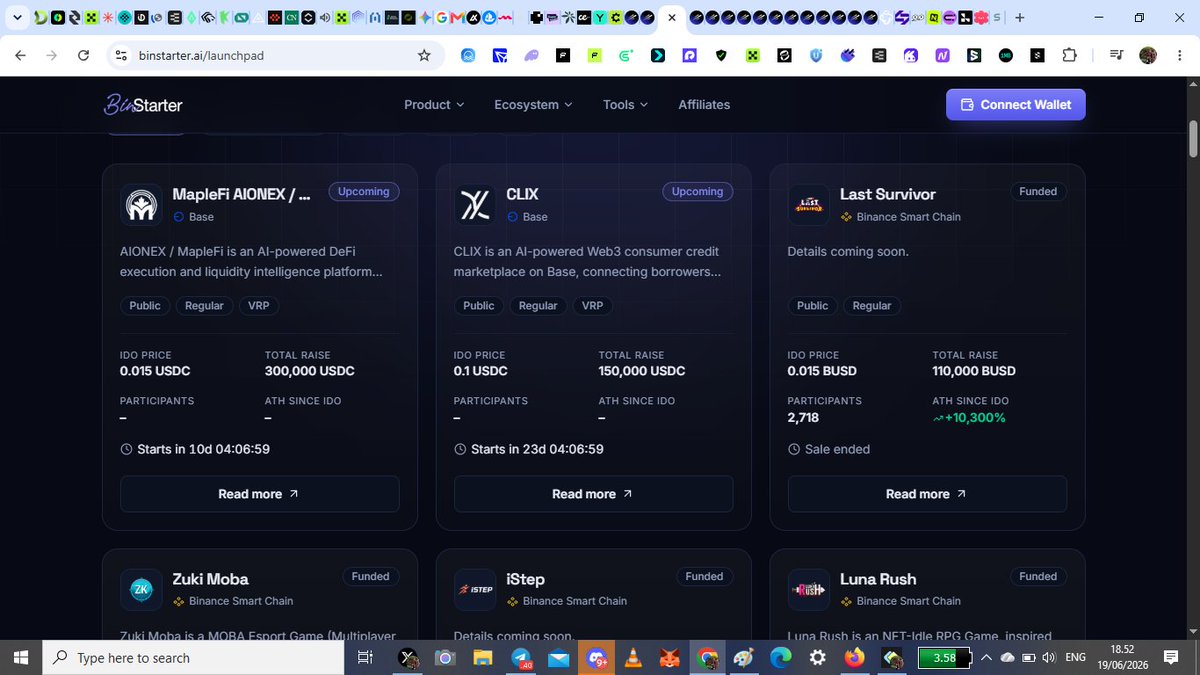Go back to the previous page
The height and width of the screenshot is (675, 1200).
coord(20,56)
